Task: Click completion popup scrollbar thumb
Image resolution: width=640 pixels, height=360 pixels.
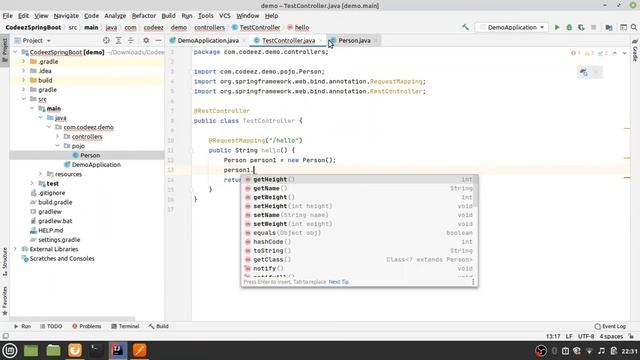Action: (x=476, y=191)
